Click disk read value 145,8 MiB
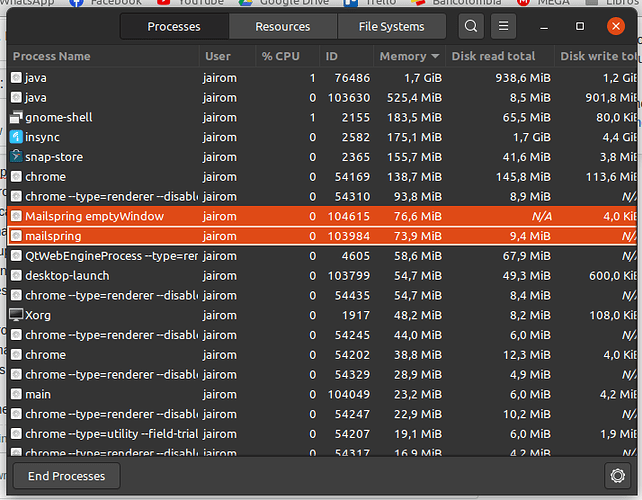The image size is (642, 500). 523,176
